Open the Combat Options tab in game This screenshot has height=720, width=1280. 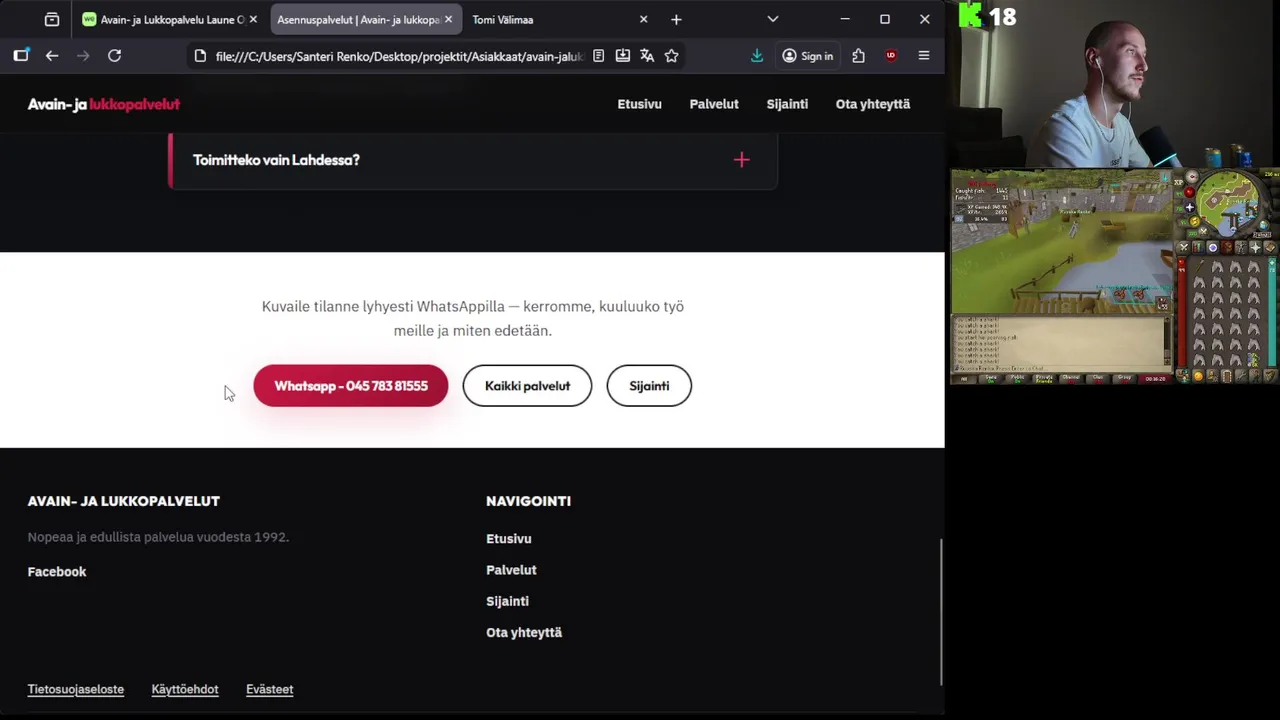coord(1184,247)
